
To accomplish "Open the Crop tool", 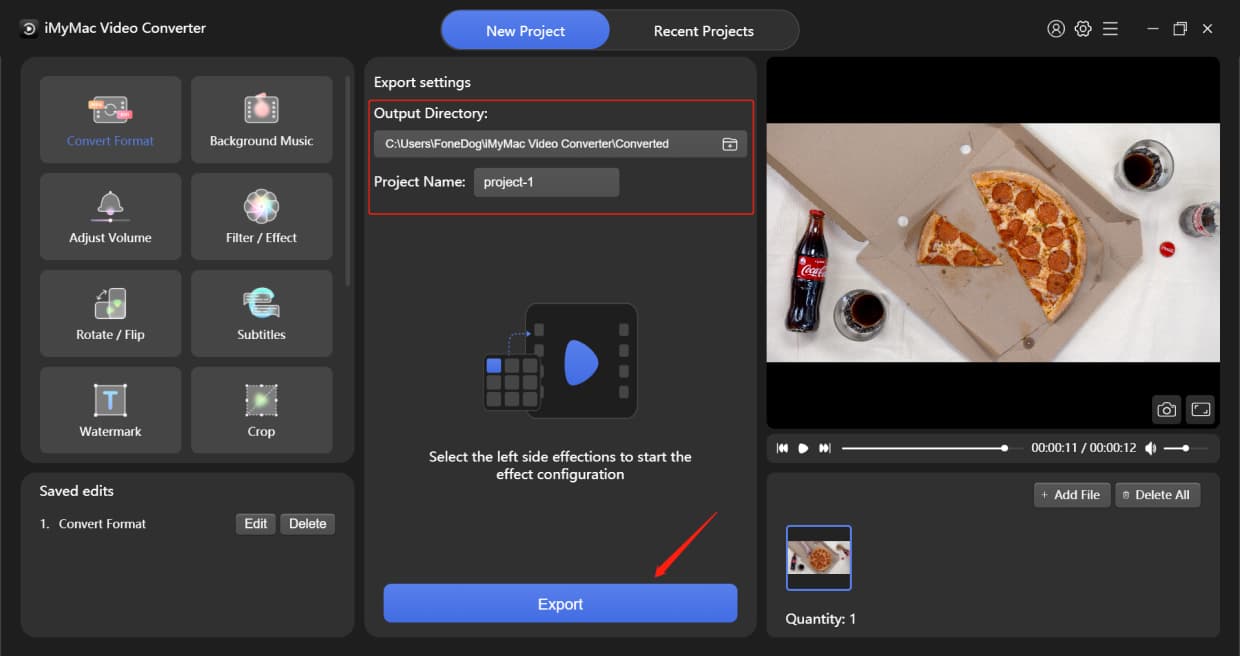I will point(261,410).
